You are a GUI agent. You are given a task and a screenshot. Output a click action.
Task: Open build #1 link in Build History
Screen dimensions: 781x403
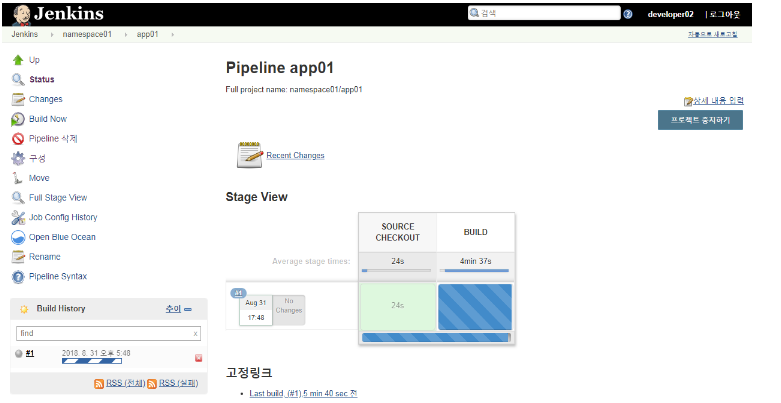coord(30,354)
